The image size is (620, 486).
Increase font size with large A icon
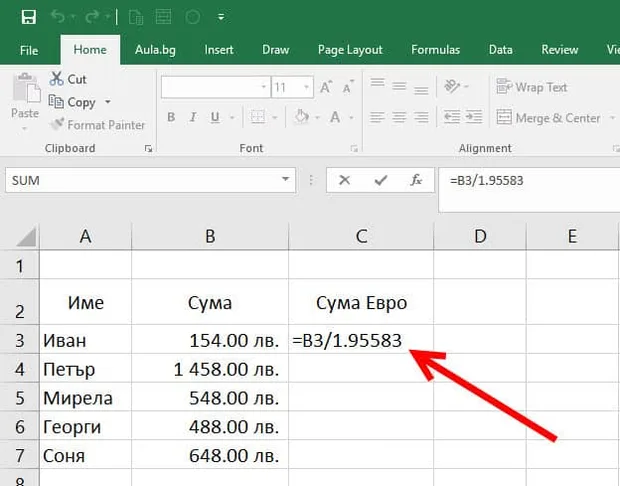tap(326, 87)
